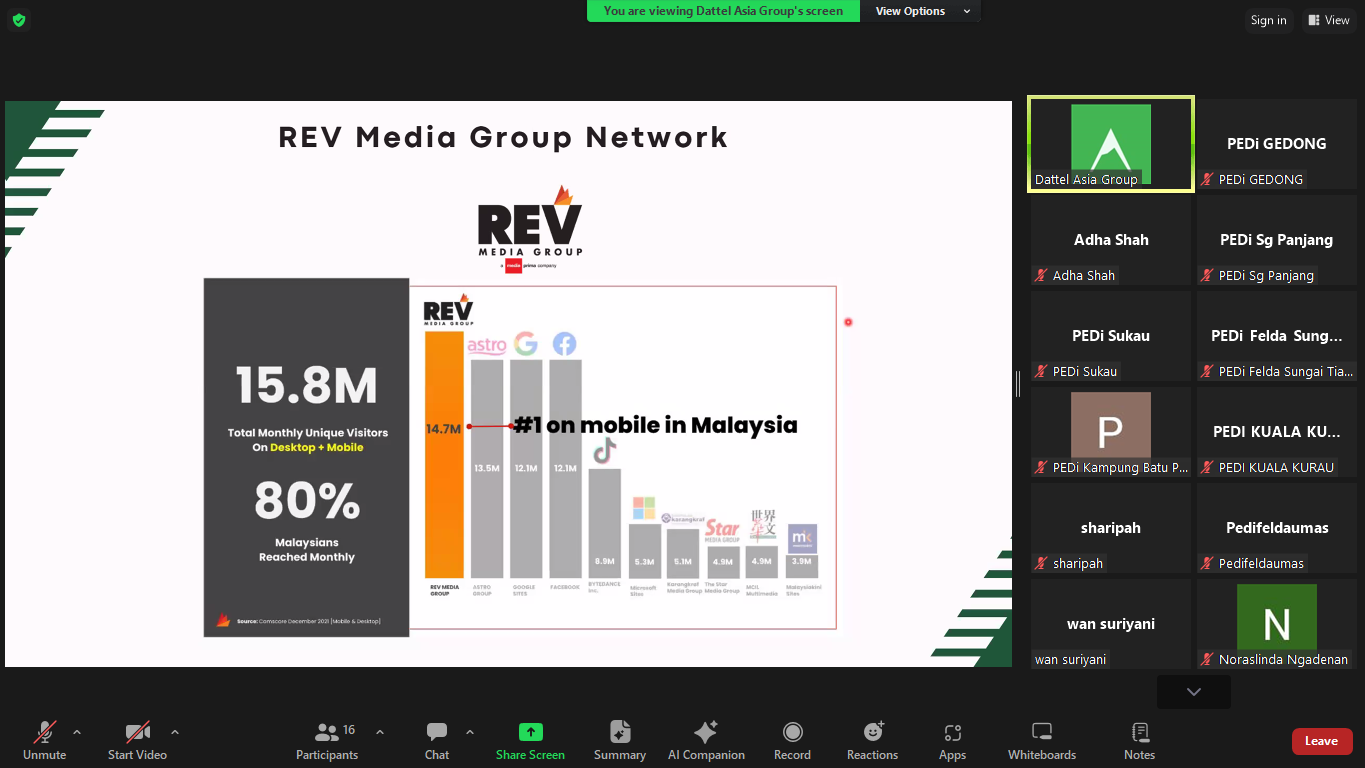
Task: Click the Facebook logo above chart bar
Action: pos(565,345)
